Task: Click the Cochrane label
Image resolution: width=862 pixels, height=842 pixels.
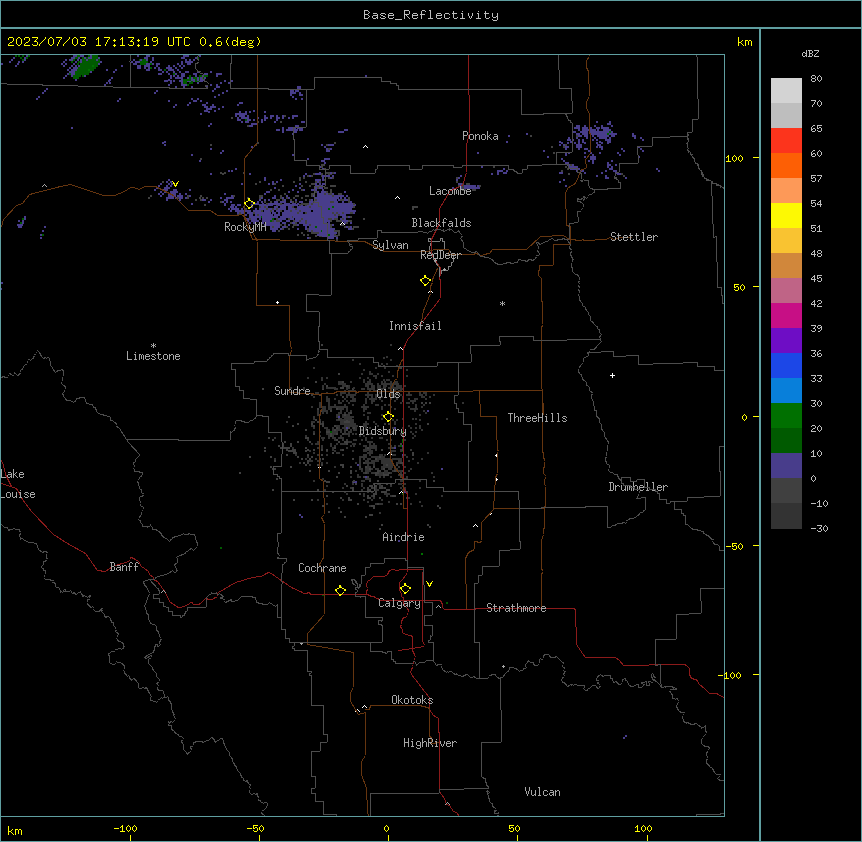Action: (x=322, y=568)
